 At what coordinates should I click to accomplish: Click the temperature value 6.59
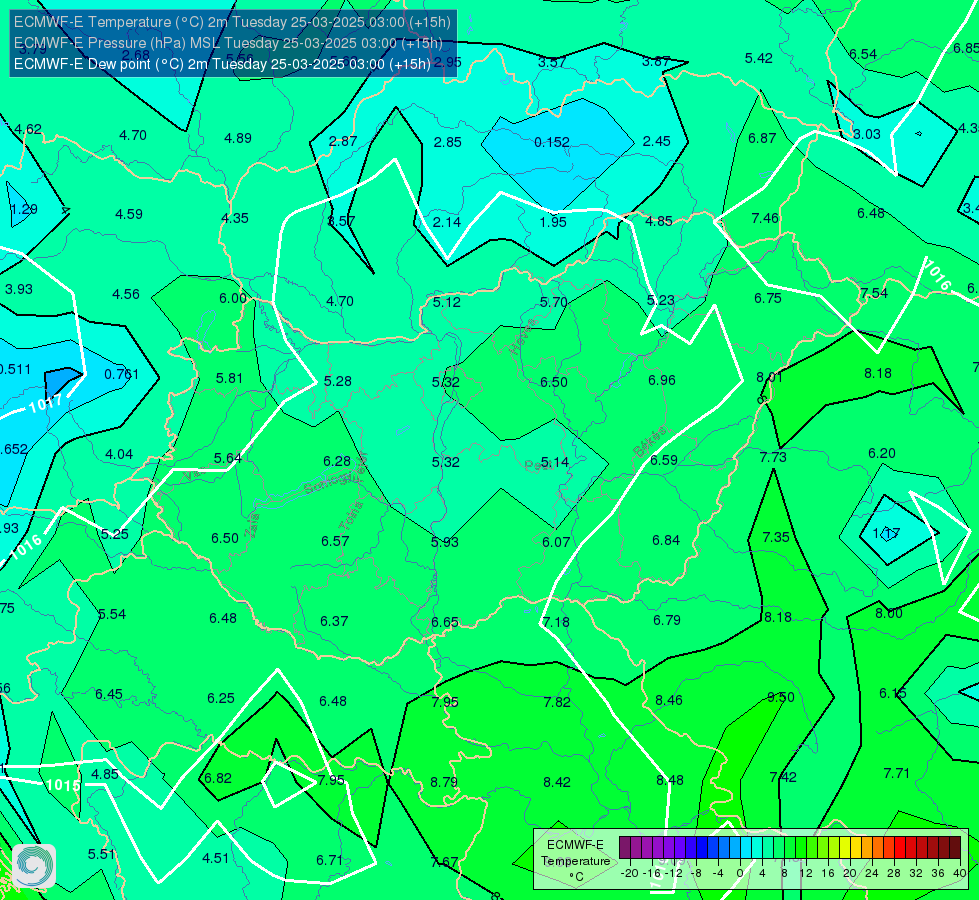point(664,460)
